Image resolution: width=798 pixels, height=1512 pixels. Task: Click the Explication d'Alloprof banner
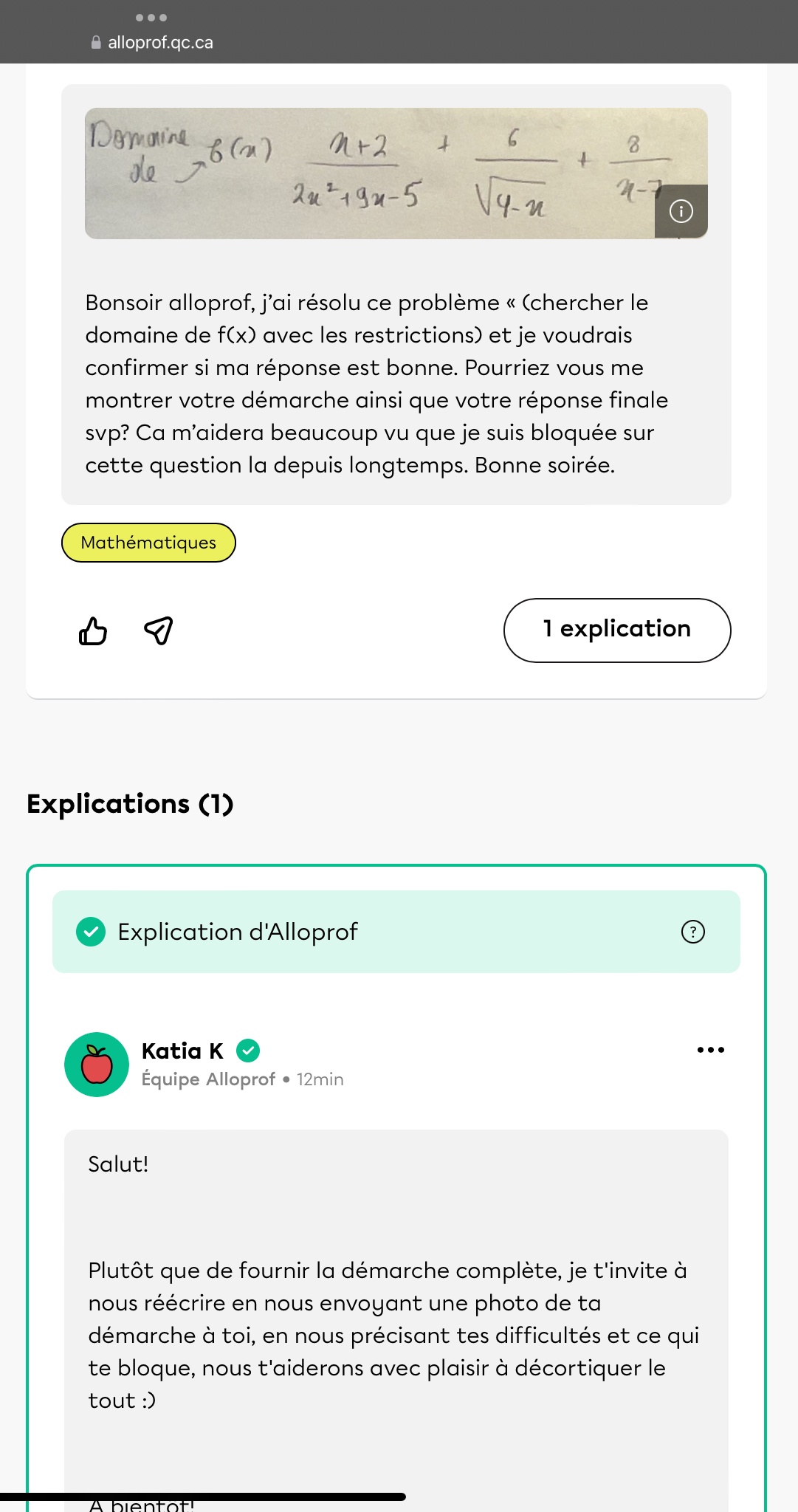pyautogui.click(x=396, y=932)
